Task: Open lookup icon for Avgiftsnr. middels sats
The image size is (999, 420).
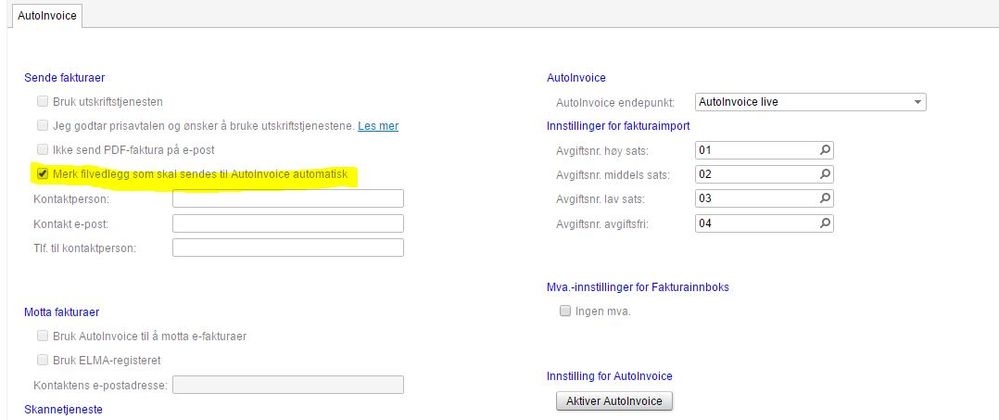Action: tap(824, 174)
